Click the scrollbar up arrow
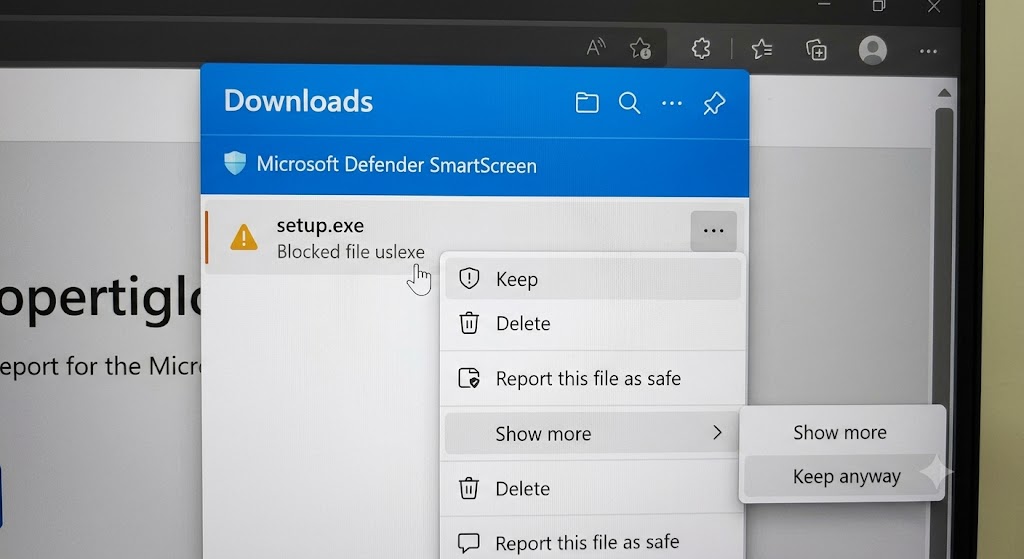This screenshot has height=559, width=1024. point(944,93)
